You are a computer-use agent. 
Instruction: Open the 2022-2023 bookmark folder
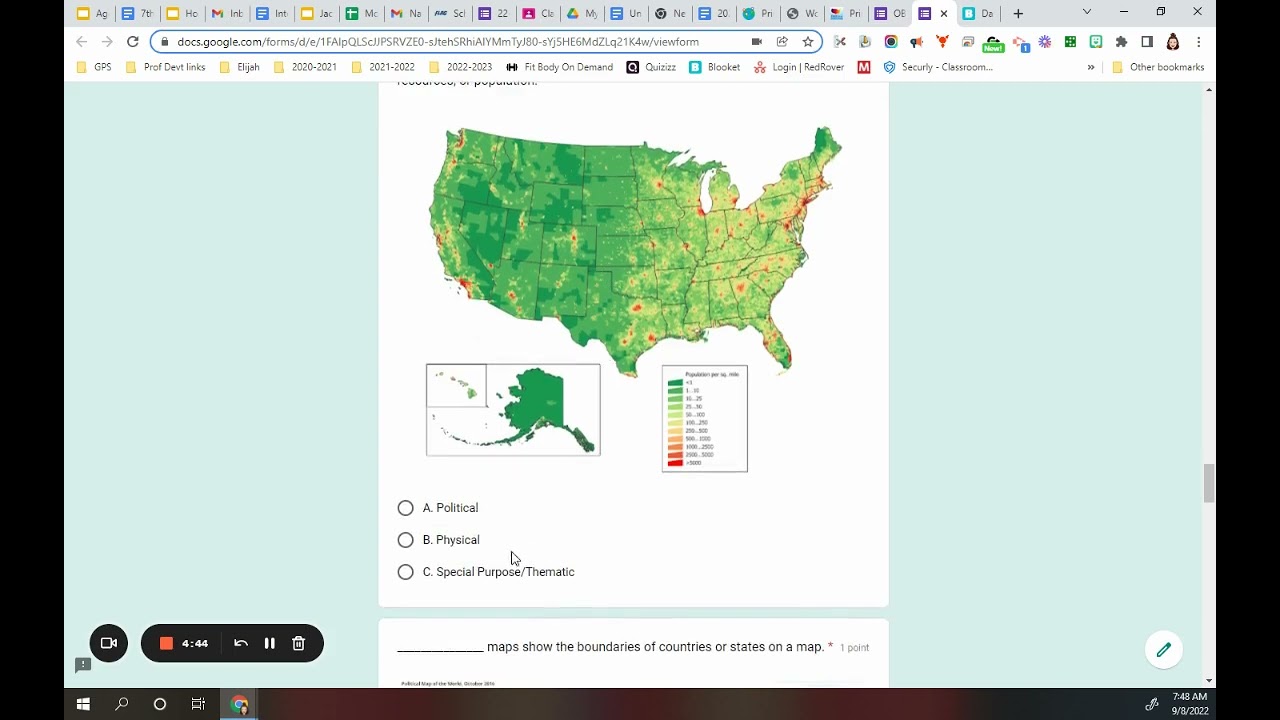point(460,67)
